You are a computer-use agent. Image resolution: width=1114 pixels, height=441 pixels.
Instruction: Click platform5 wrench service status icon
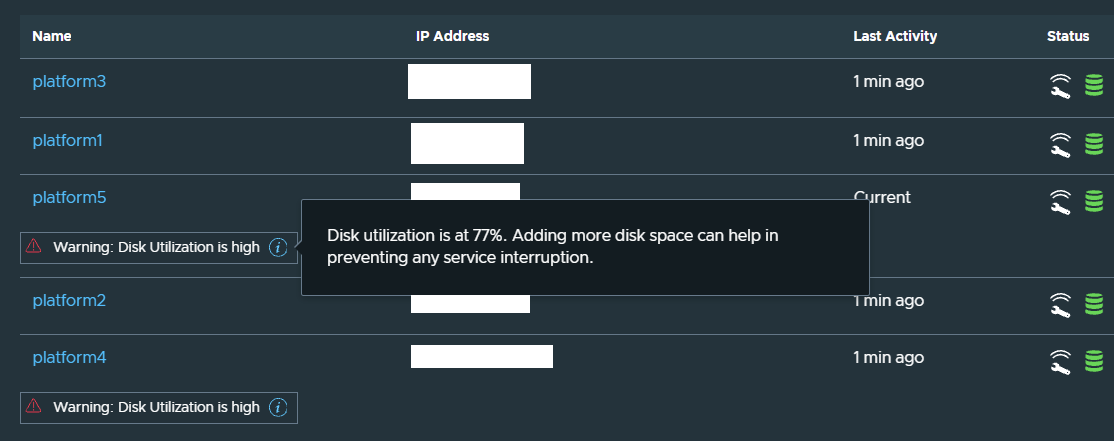point(1060,202)
